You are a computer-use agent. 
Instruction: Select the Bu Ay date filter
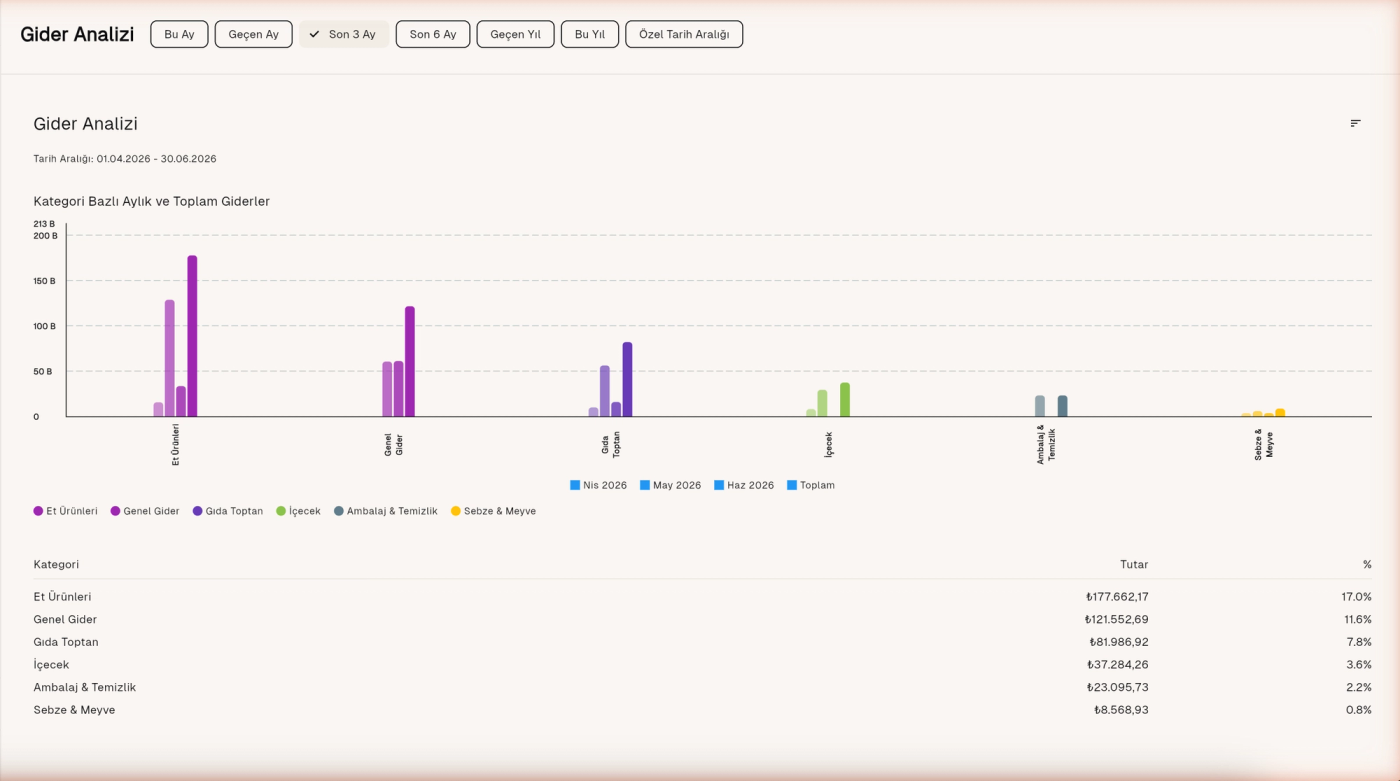[179, 34]
